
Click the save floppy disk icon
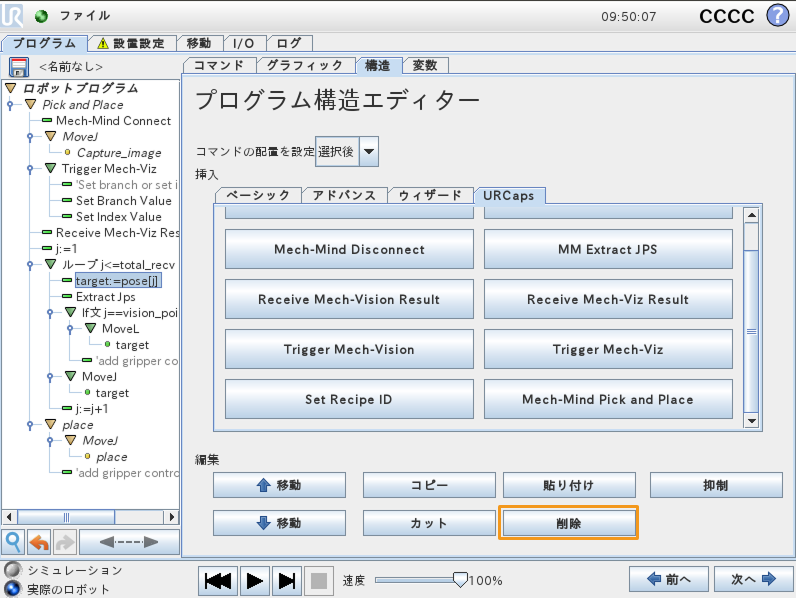[19, 67]
